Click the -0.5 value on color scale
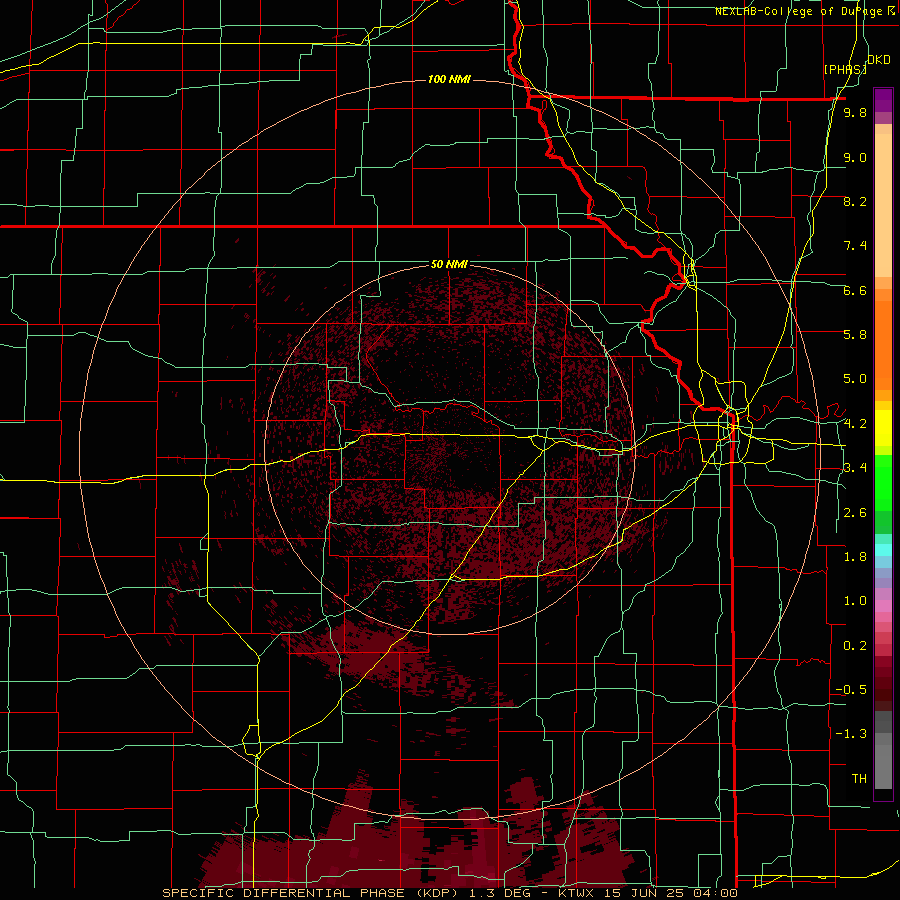The height and width of the screenshot is (900, 900). (851, 689)
